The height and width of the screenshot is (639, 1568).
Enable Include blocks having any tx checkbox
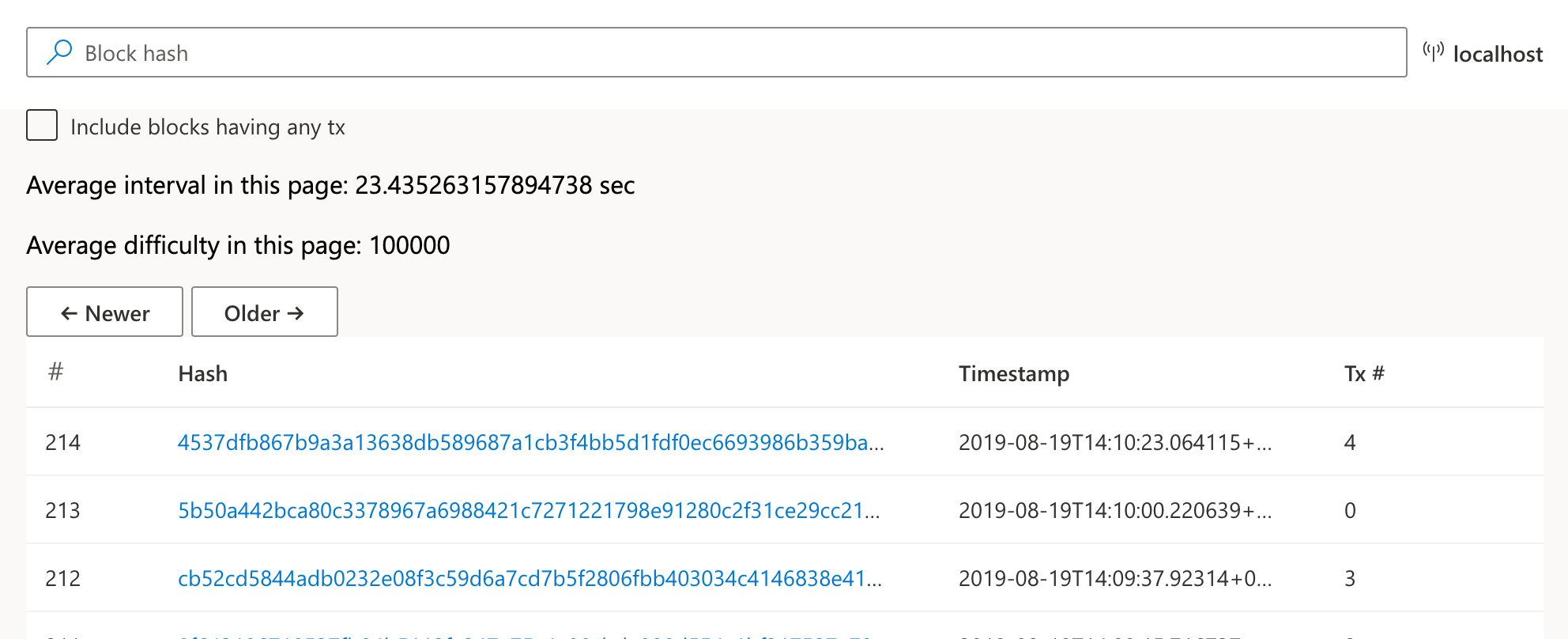coord(42,125)
